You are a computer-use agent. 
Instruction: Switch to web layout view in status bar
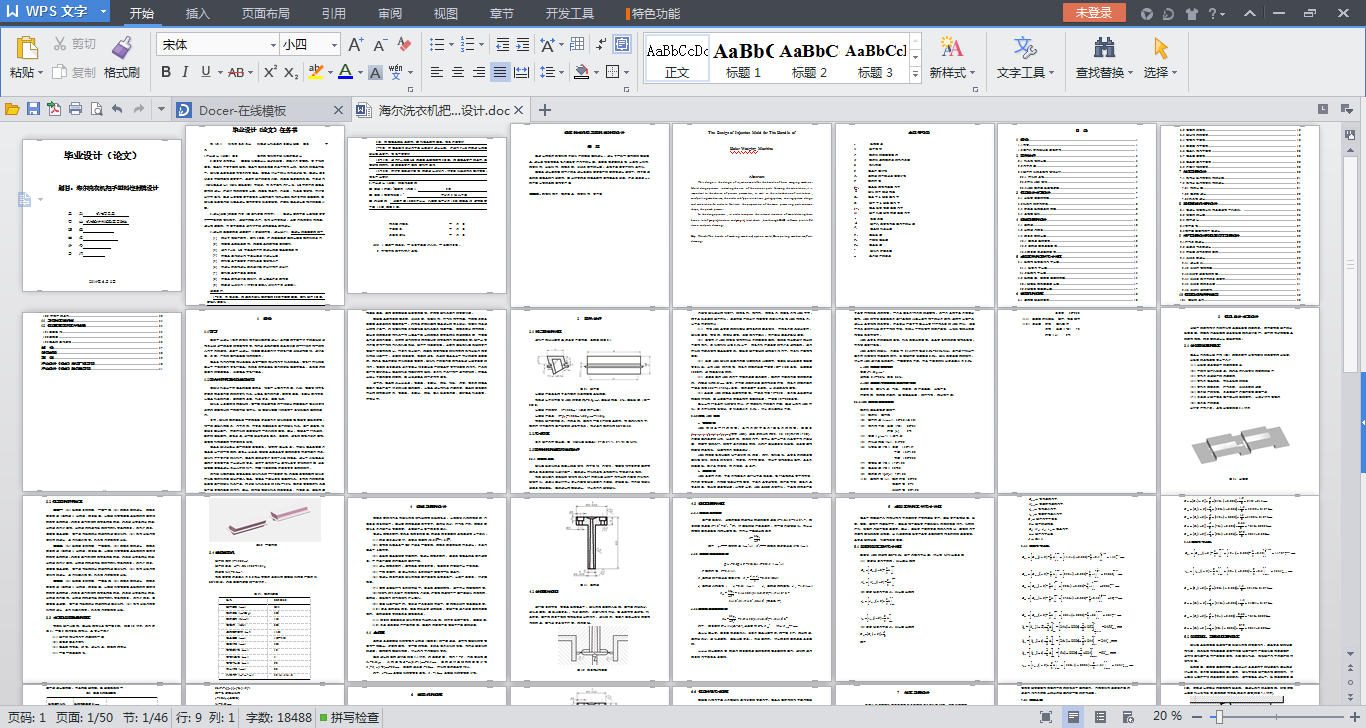pos(1128,717)
